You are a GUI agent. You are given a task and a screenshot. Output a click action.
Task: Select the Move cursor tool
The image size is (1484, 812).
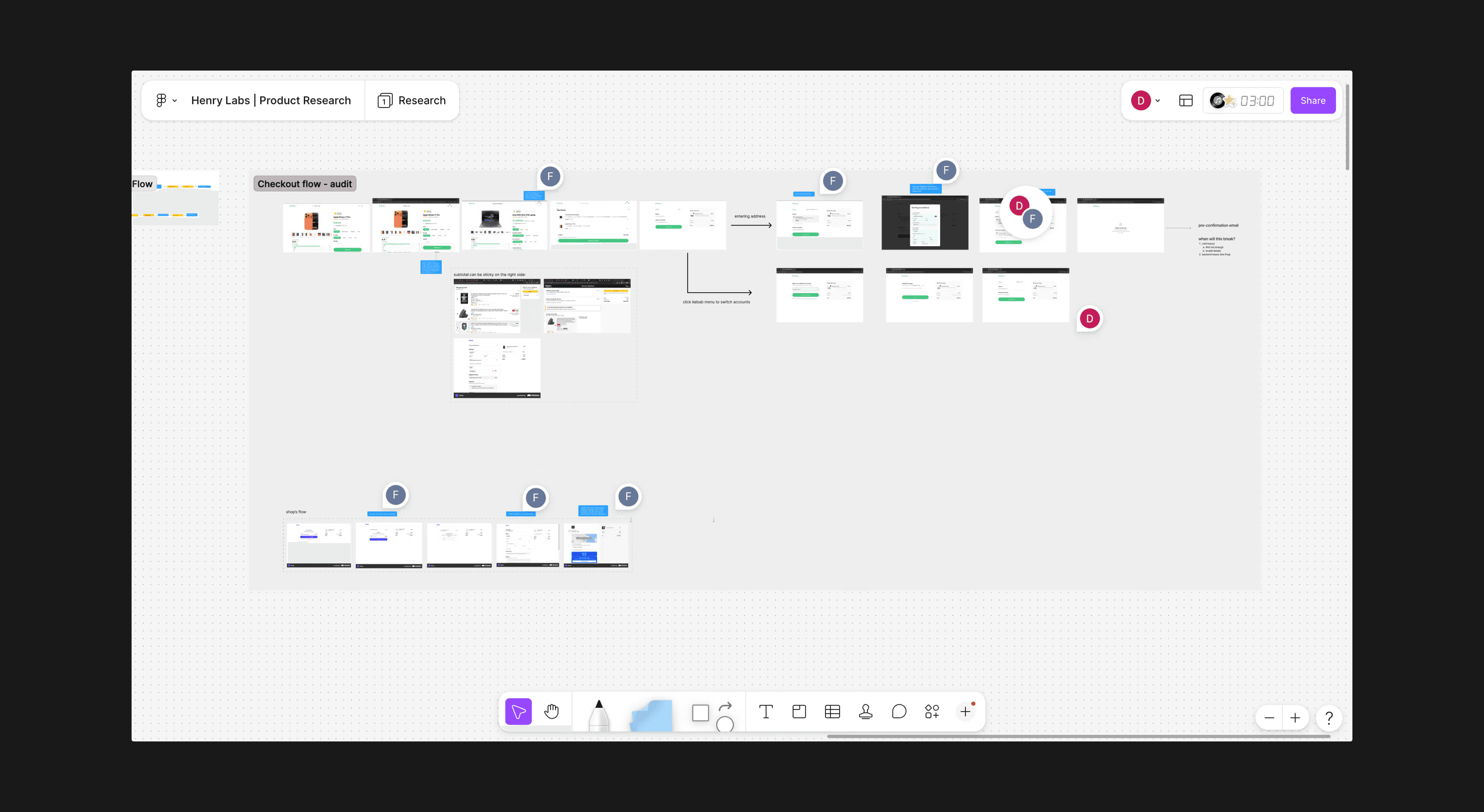(x=519, y=712)
